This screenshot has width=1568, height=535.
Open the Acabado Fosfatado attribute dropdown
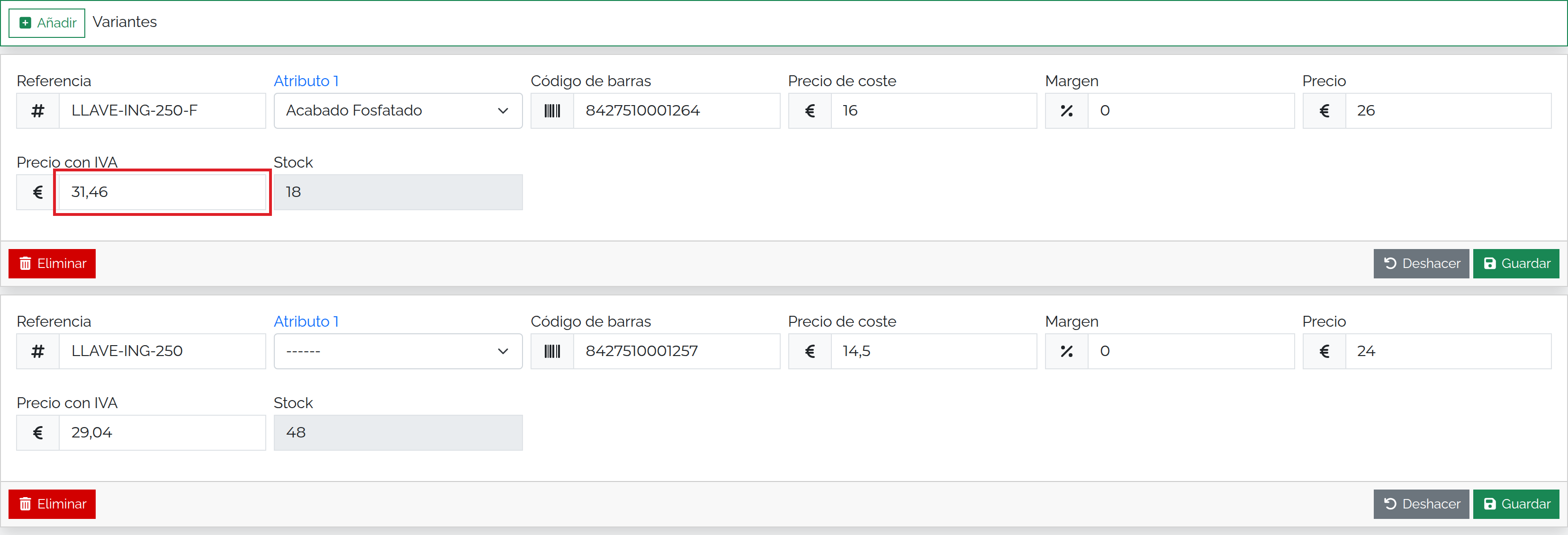398,111
